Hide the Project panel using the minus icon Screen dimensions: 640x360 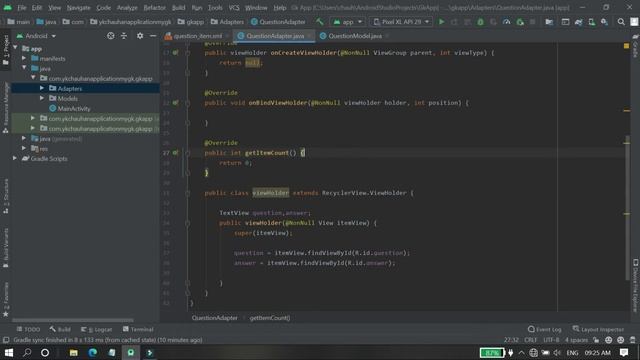tap(153, 36)
